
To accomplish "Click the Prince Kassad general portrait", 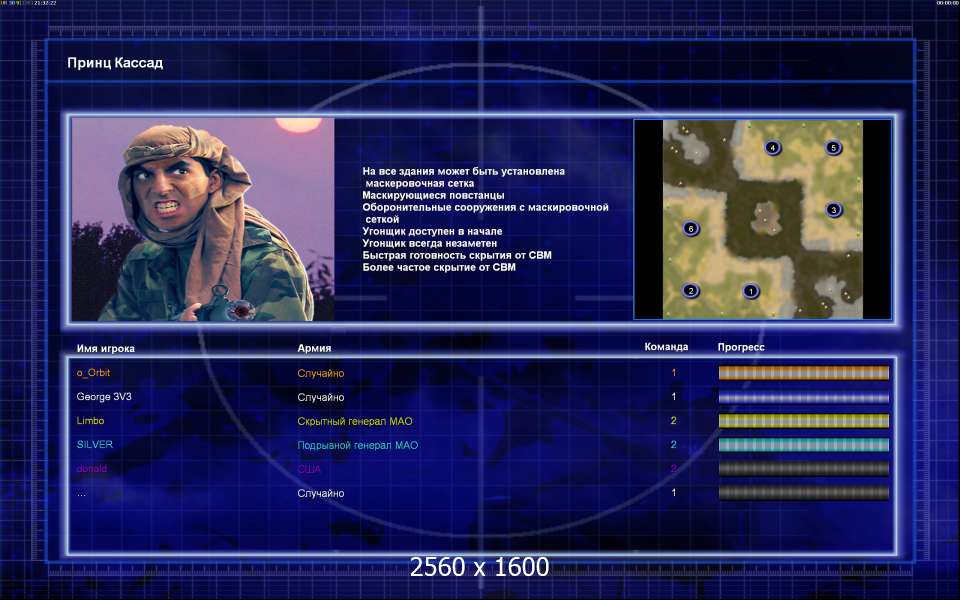I will 203,219.
